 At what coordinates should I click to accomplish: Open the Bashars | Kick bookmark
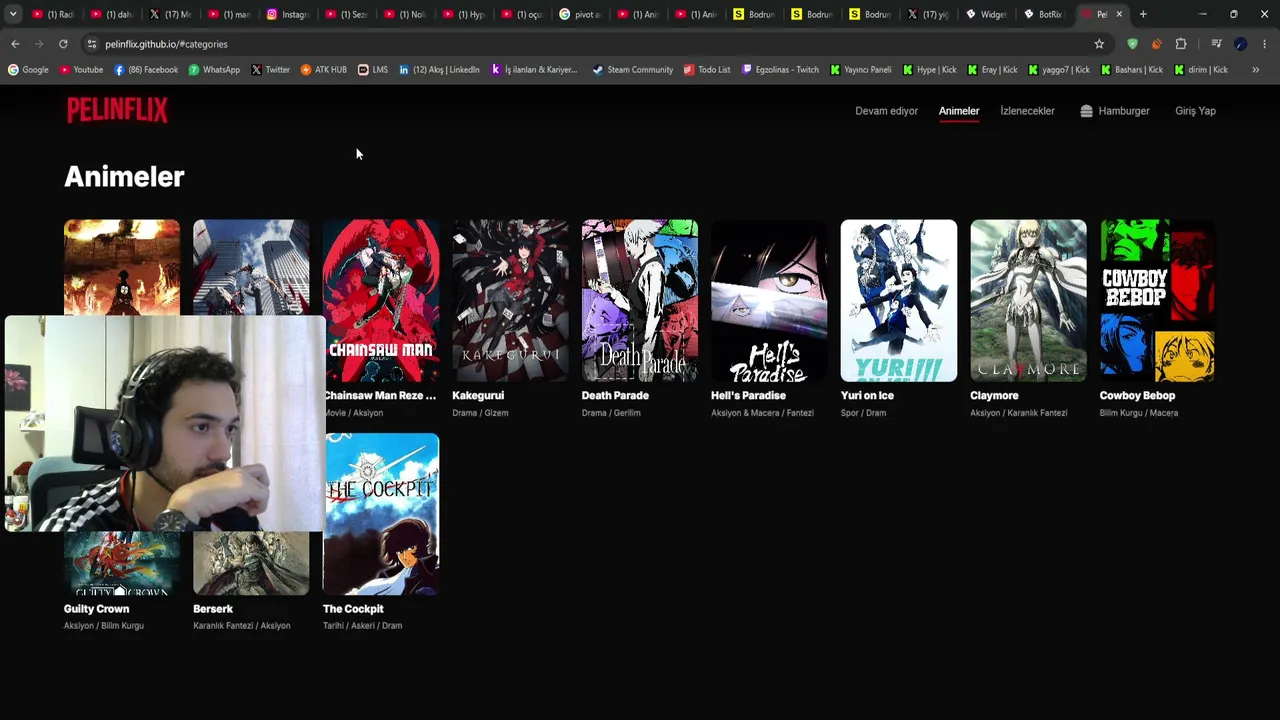click(1131, 70)
